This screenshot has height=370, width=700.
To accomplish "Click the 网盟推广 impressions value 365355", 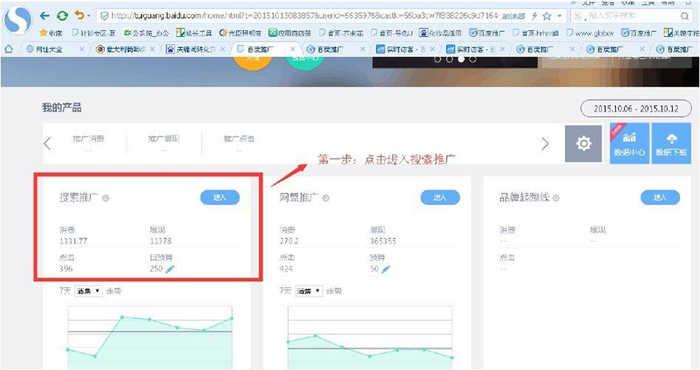I will click(383, 241).
